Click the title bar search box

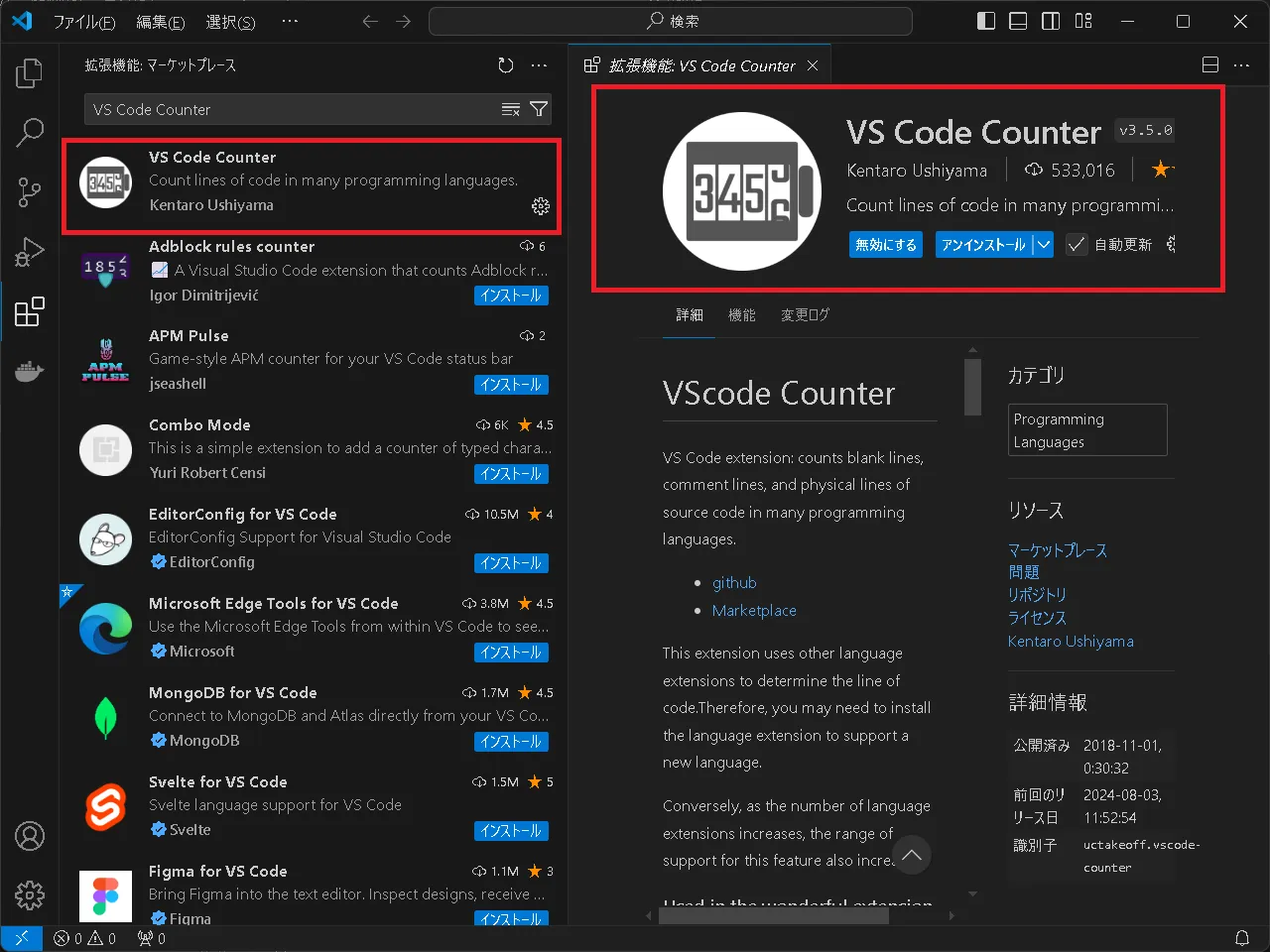click(671, 21)
